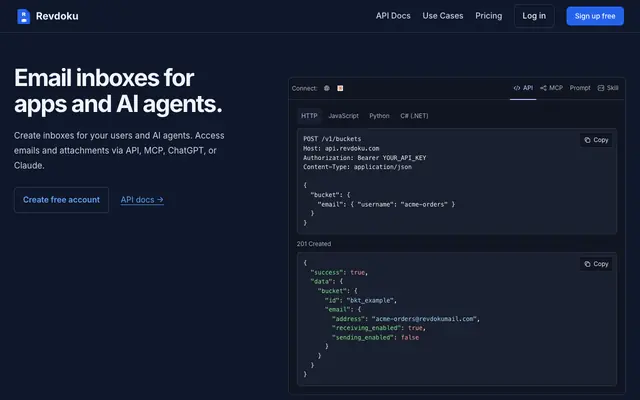Screen dimensions: 640x400
Task: Click the Revdoku logo icon
Action: click(24, 16)
